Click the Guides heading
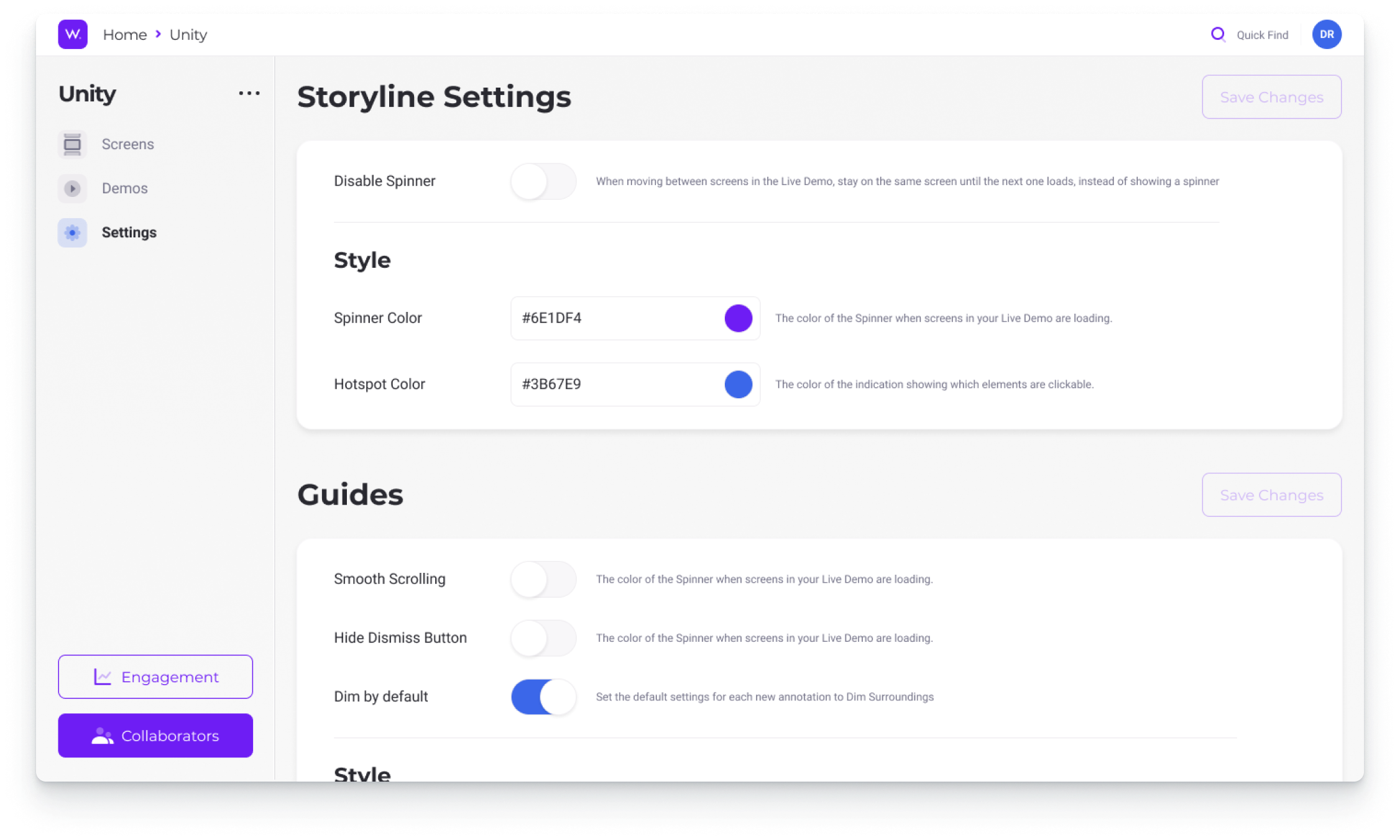 tap(350, 495)
